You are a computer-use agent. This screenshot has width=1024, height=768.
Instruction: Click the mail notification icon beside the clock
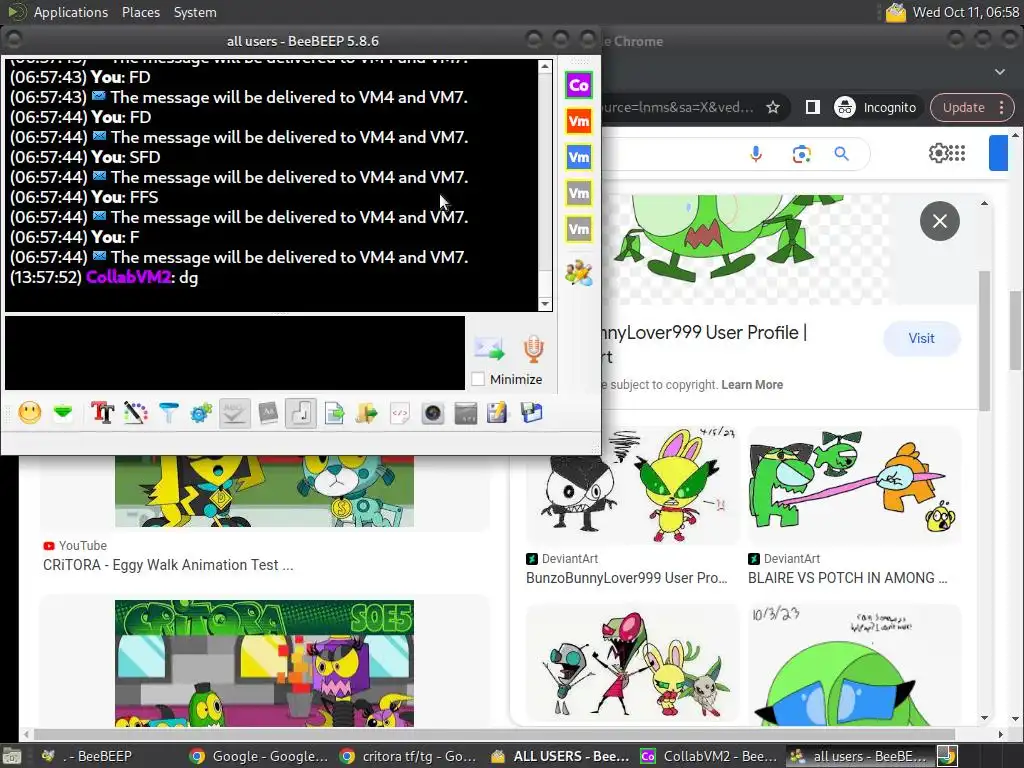click(x=895, y=12)
